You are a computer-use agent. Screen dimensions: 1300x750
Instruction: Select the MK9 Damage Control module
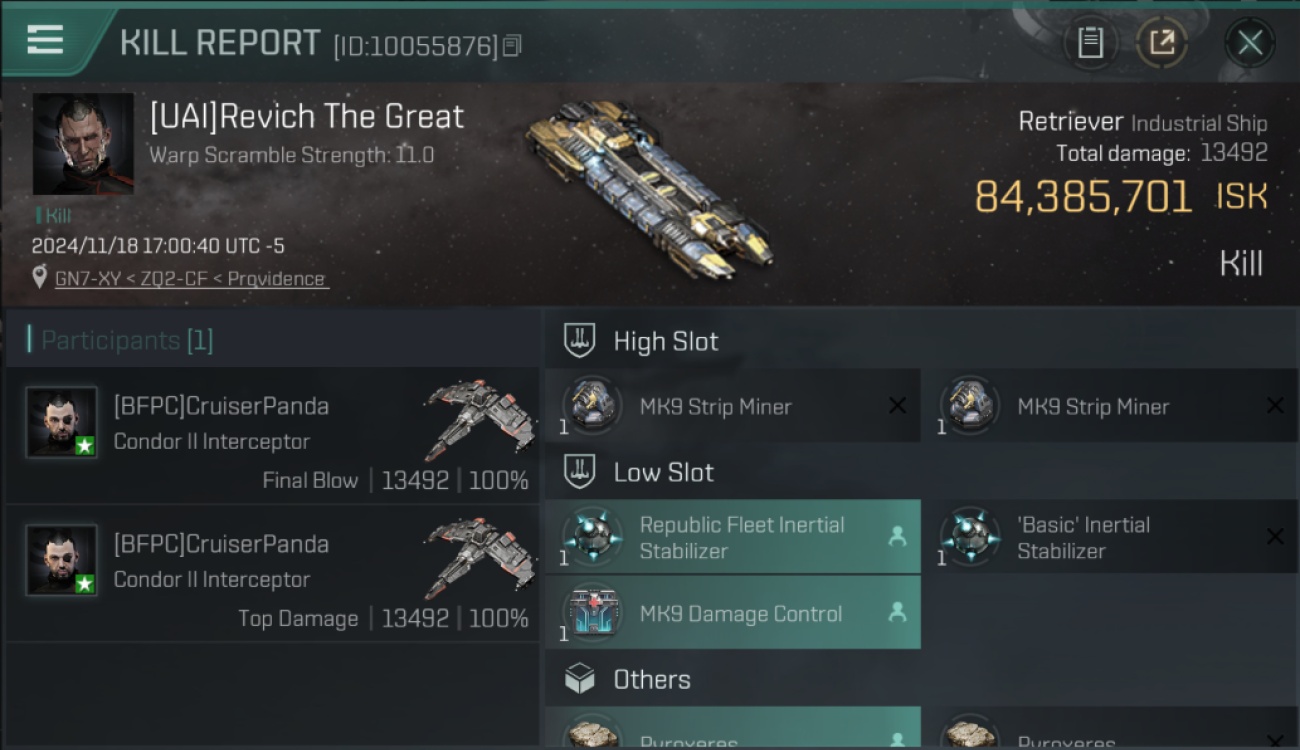pos(732,613)
